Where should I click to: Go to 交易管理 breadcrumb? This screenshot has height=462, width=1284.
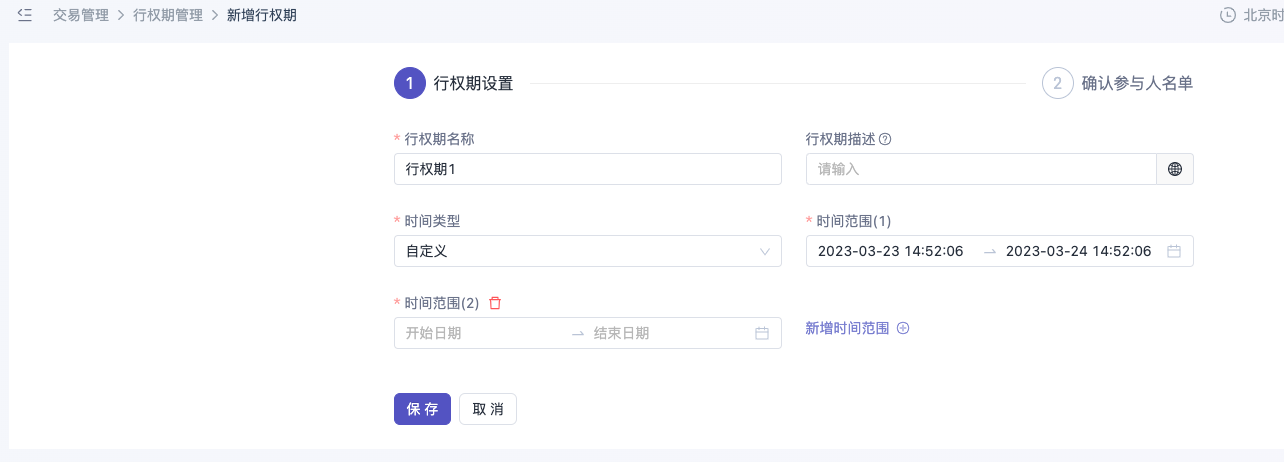click(81, 15)
